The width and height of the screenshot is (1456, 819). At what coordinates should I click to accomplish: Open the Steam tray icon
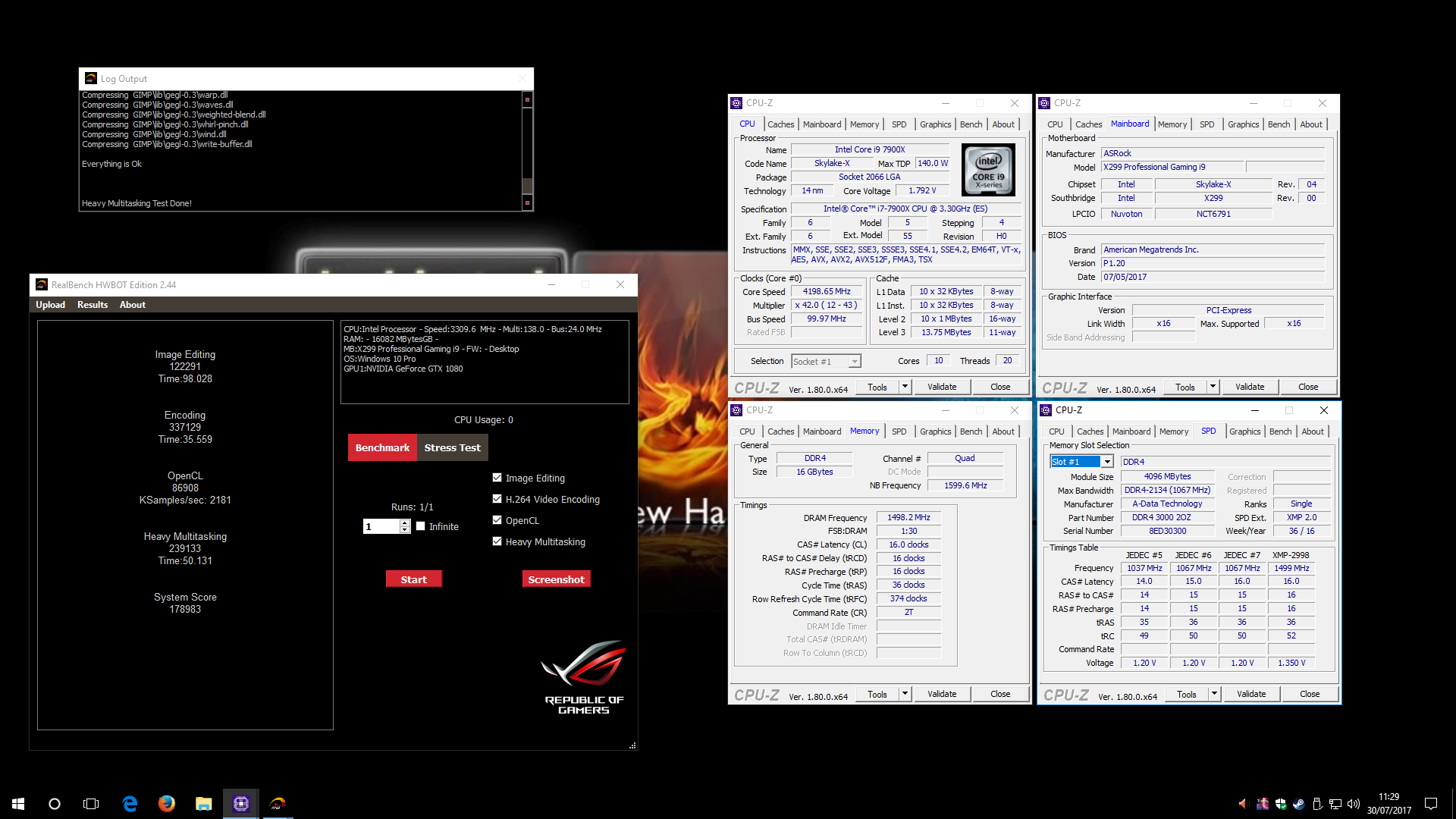pos(1299,804)
